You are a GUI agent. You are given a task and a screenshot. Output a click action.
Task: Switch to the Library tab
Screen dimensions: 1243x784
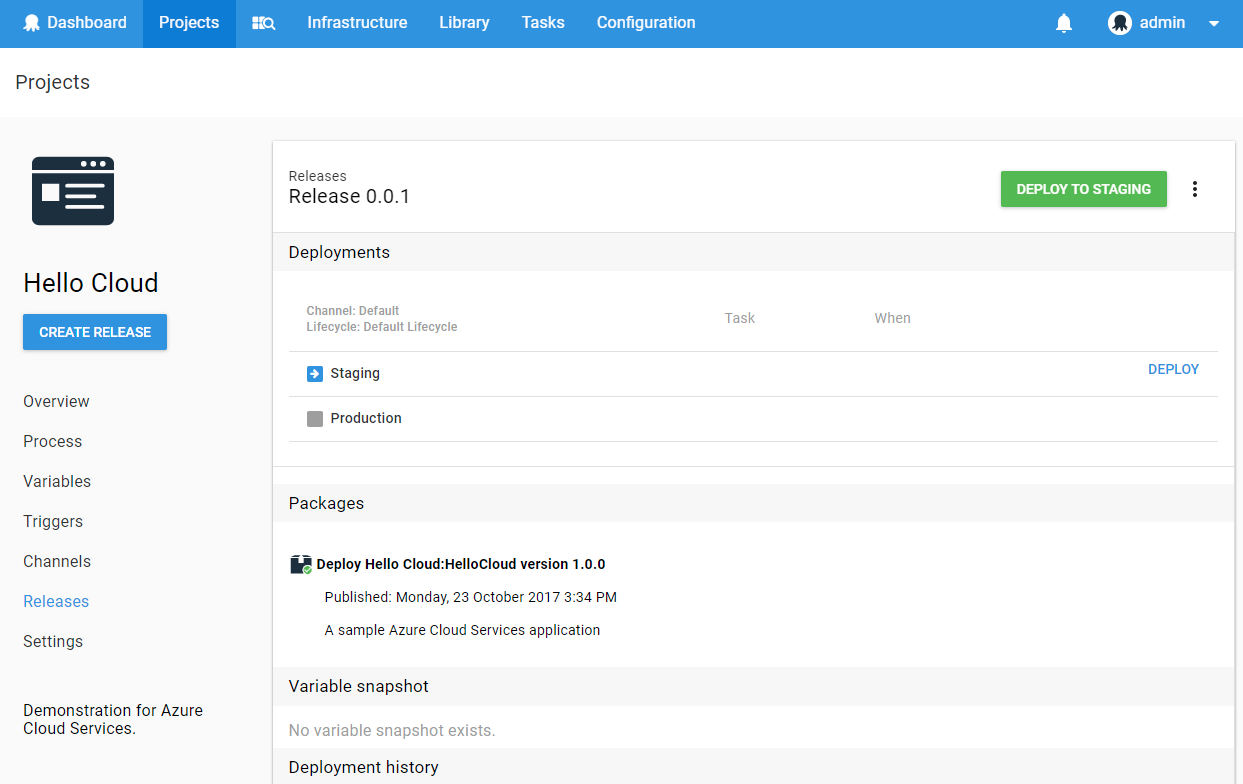pos(464,23)
